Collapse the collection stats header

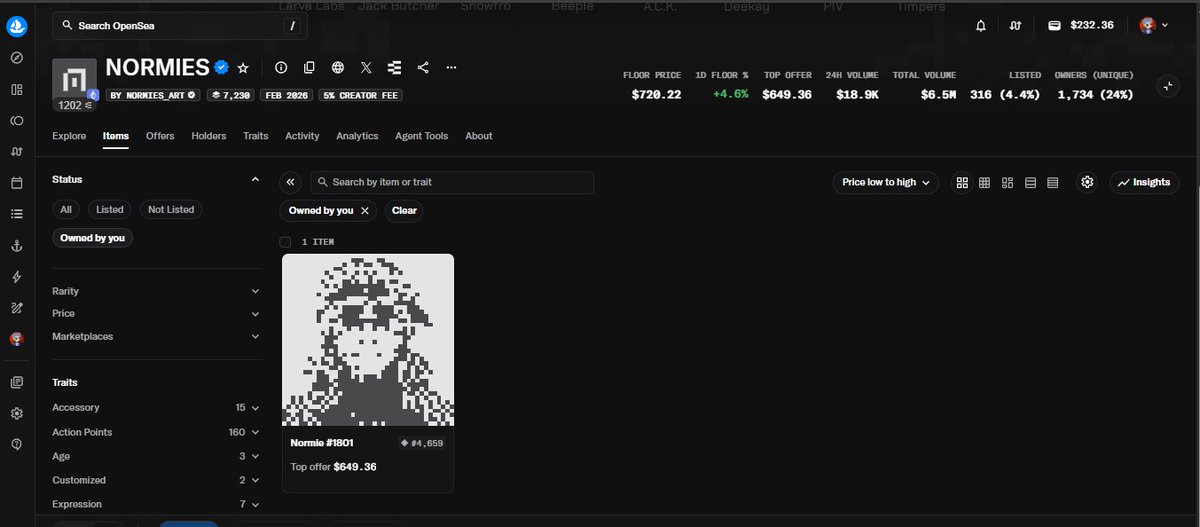(x=1167, y=86)
